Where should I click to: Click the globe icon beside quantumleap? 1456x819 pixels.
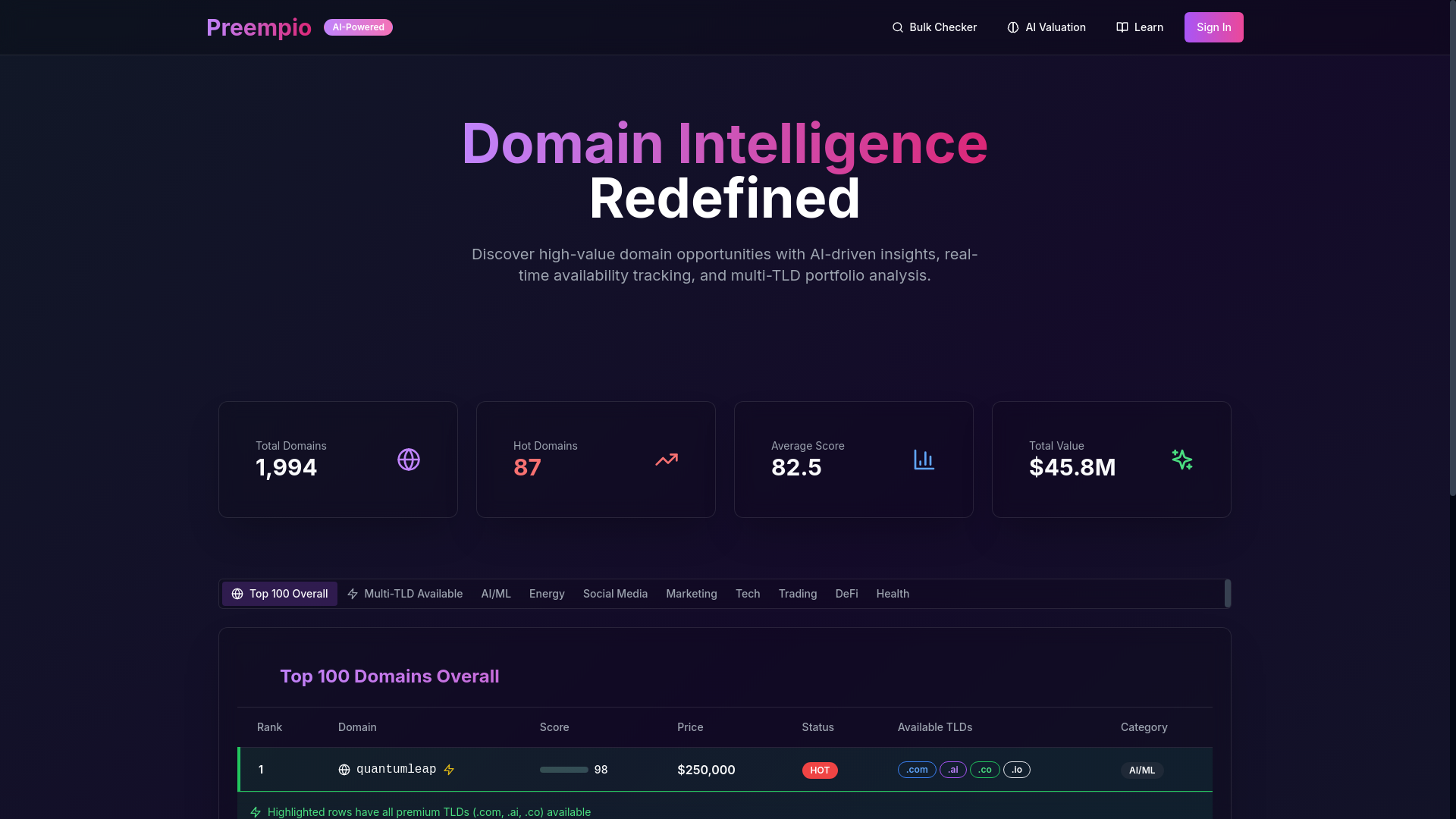point(344,770)
